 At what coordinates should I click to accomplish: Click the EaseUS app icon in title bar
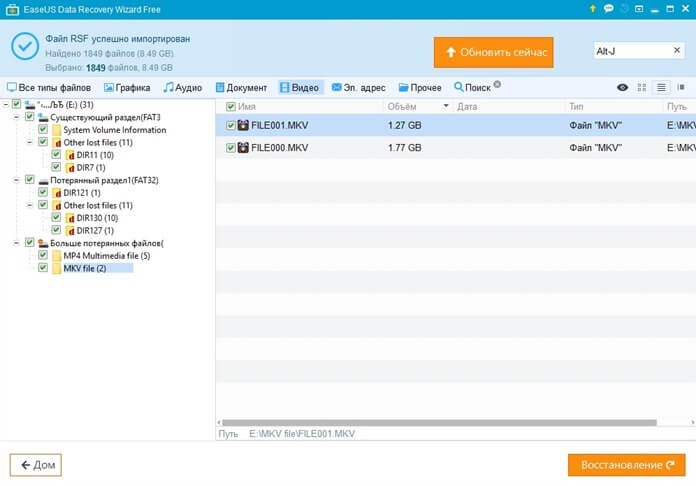pos(12,9)
